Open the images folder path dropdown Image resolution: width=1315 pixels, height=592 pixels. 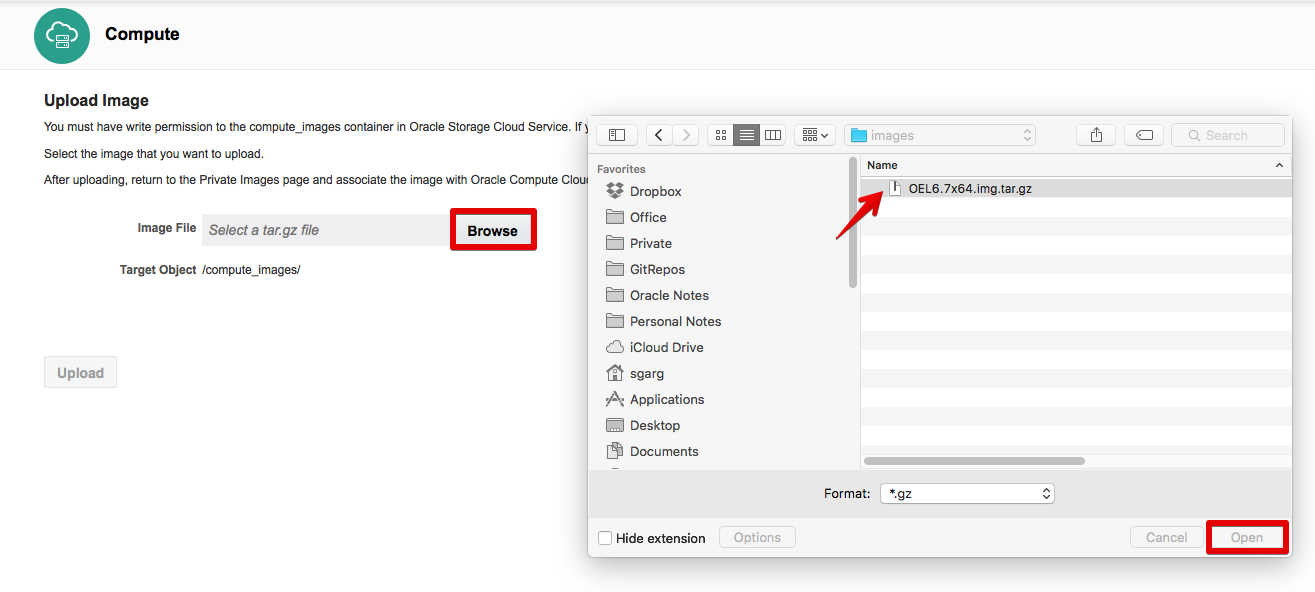click(x=940, y=134)
